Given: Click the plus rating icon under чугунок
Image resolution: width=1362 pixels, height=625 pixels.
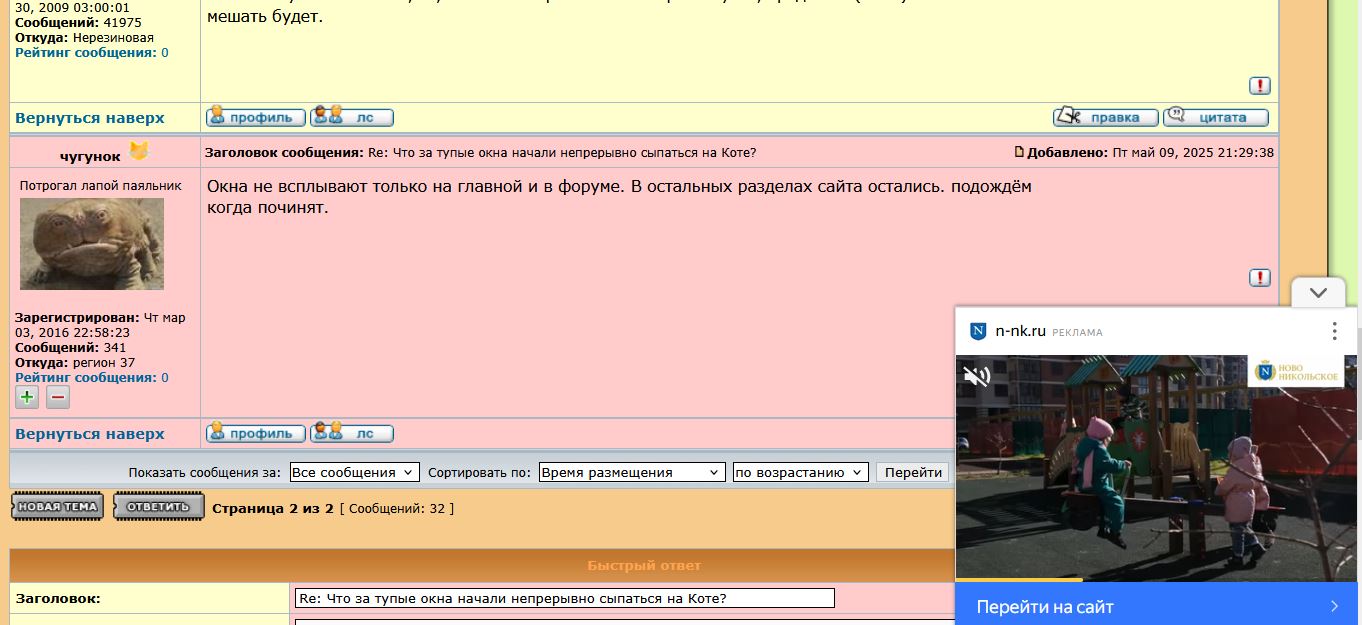Looking at the screenshot, I should 27,397.
